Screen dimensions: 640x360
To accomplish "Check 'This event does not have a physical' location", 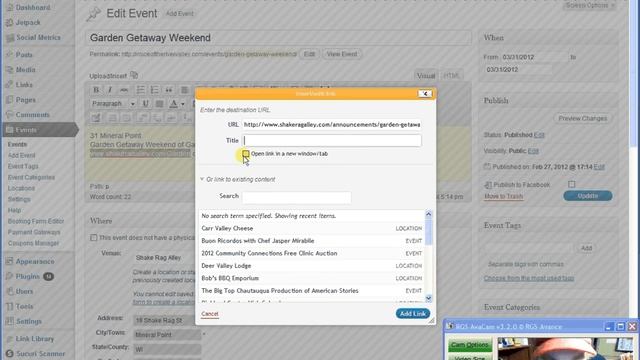I will click(x=93, y=238).
